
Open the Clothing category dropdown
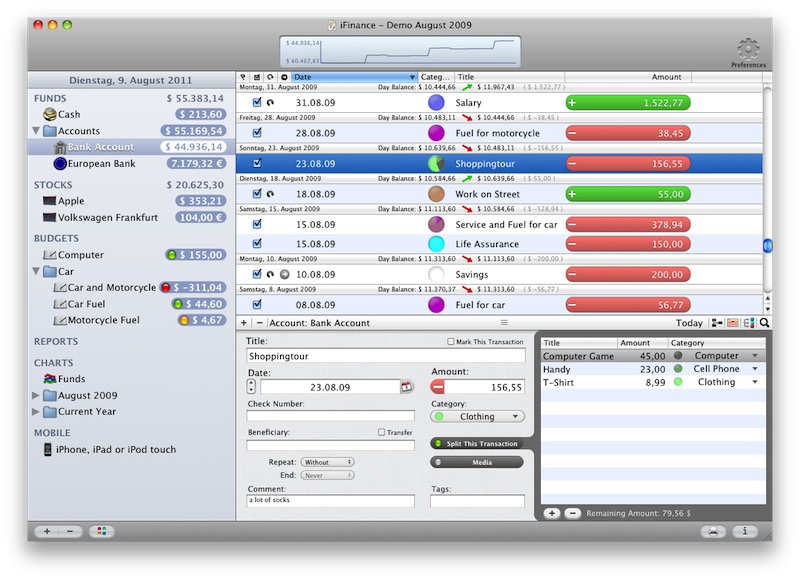click(x=477, y=417)
